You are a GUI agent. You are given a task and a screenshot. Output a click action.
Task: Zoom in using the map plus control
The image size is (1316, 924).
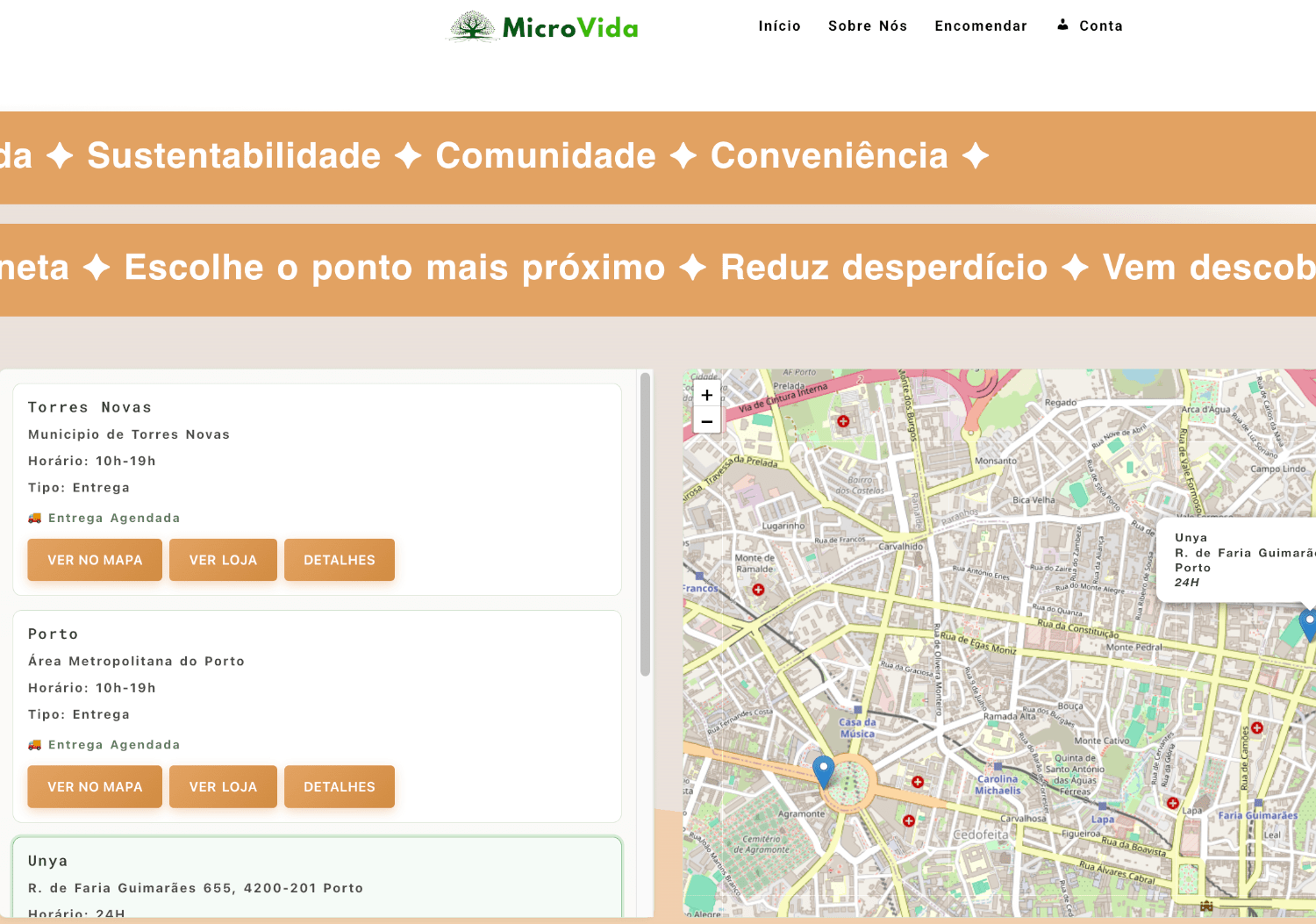coord(706,395)
